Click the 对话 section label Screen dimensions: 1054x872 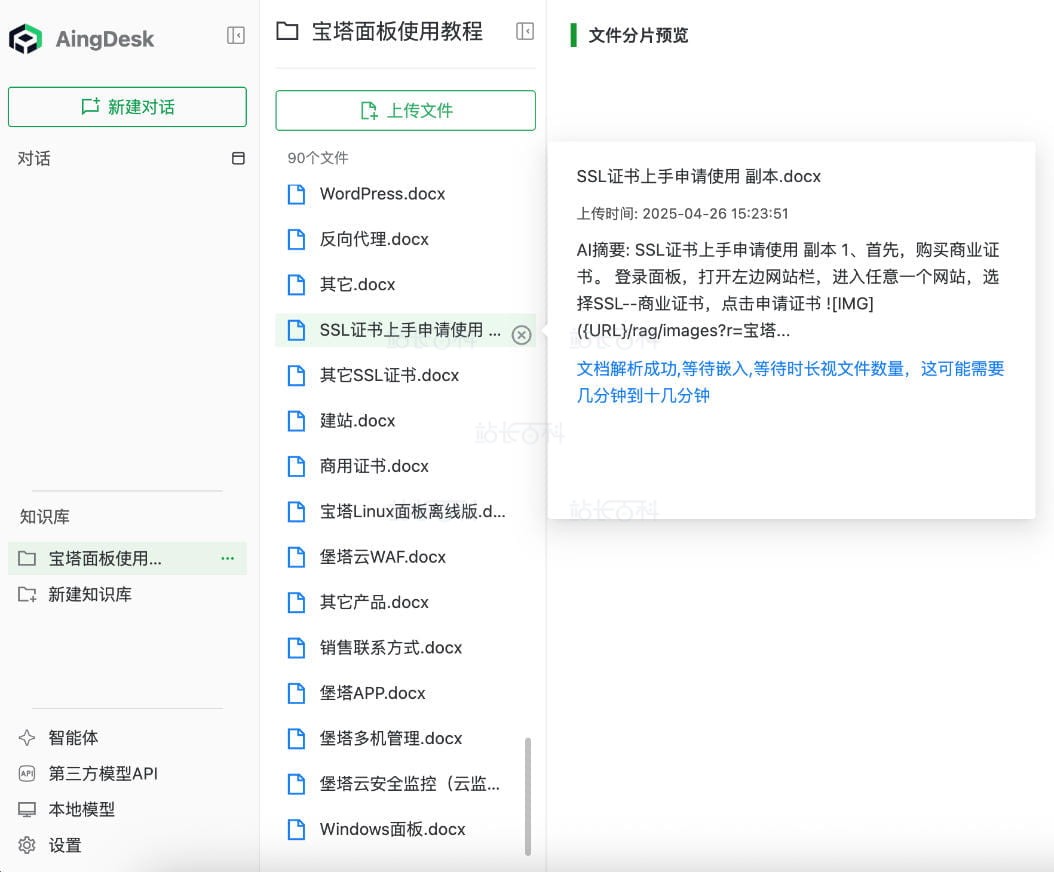point(34,159)
